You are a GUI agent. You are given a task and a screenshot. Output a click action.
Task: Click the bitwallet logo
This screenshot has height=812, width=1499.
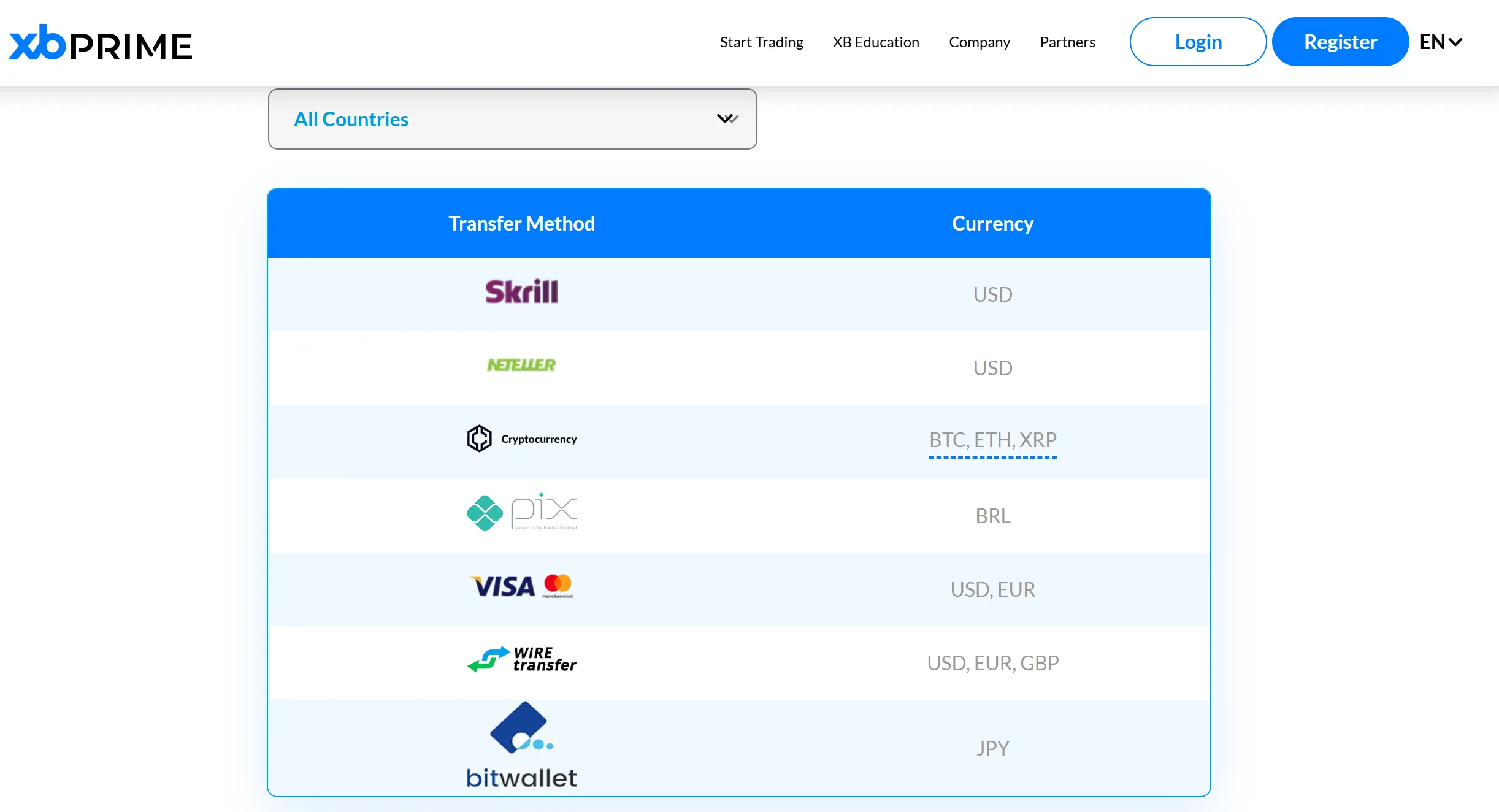521,745
